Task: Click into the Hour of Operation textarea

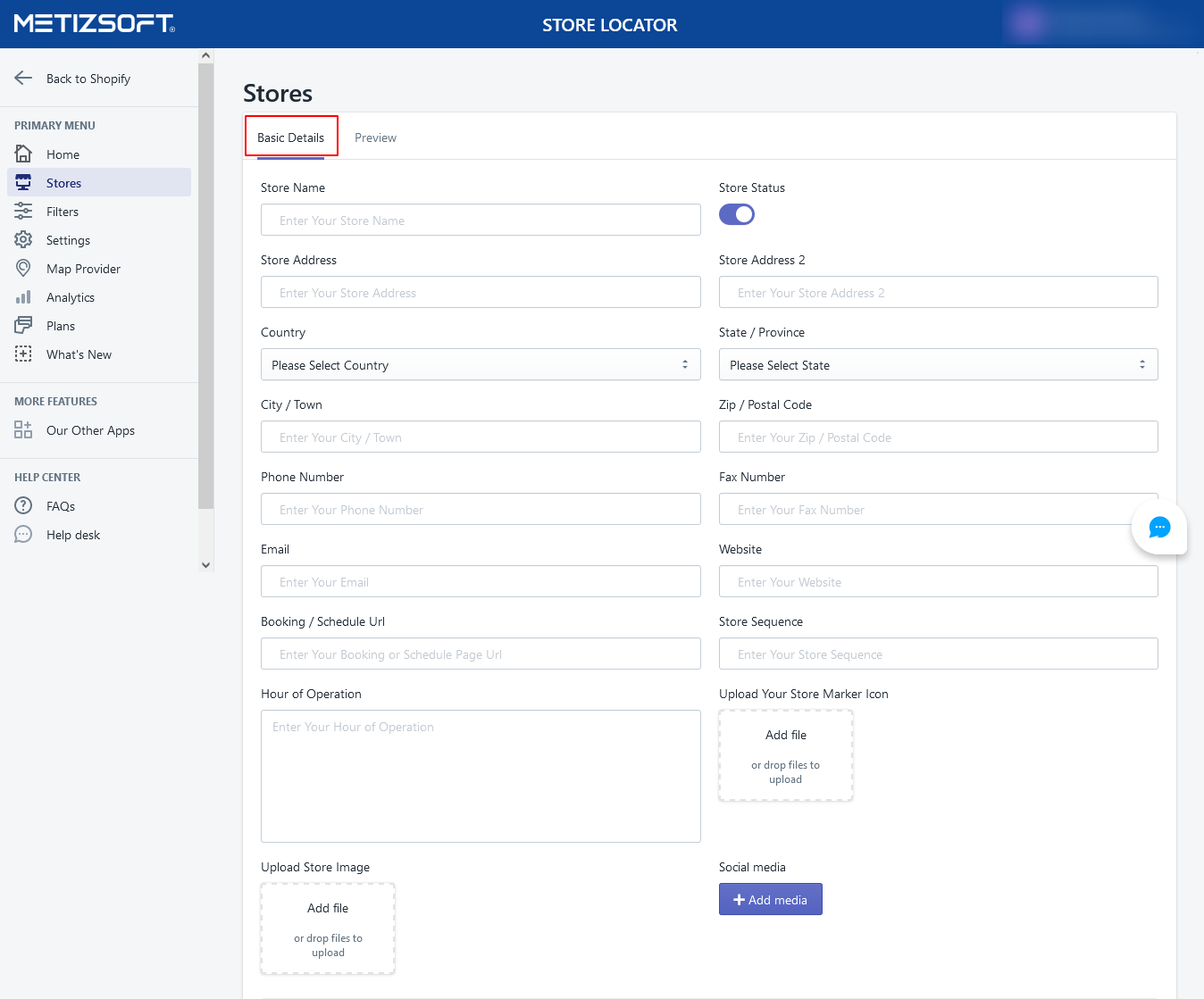Action: [x=481, y=776]
